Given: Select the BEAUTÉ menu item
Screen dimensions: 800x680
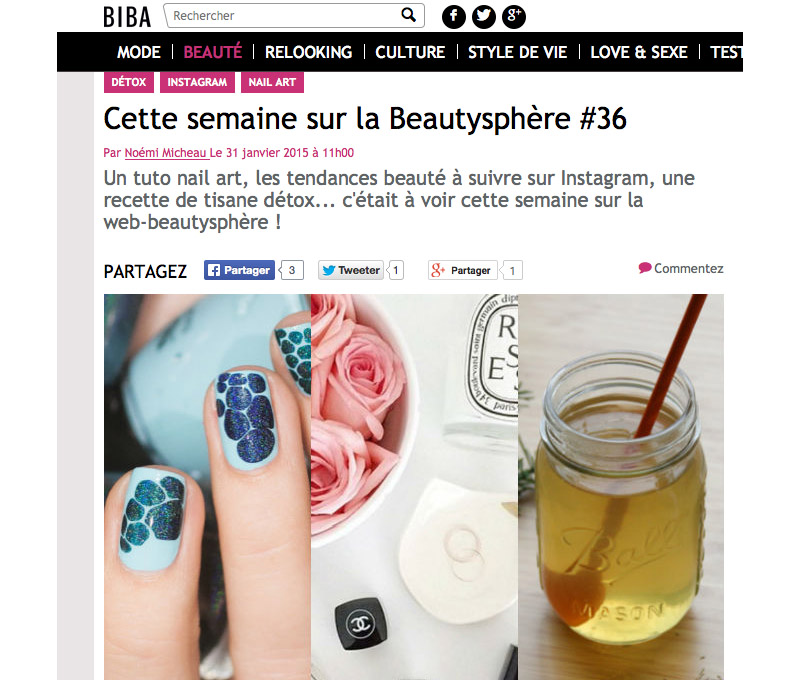Looking at the screenshot, I should point(213,52).
